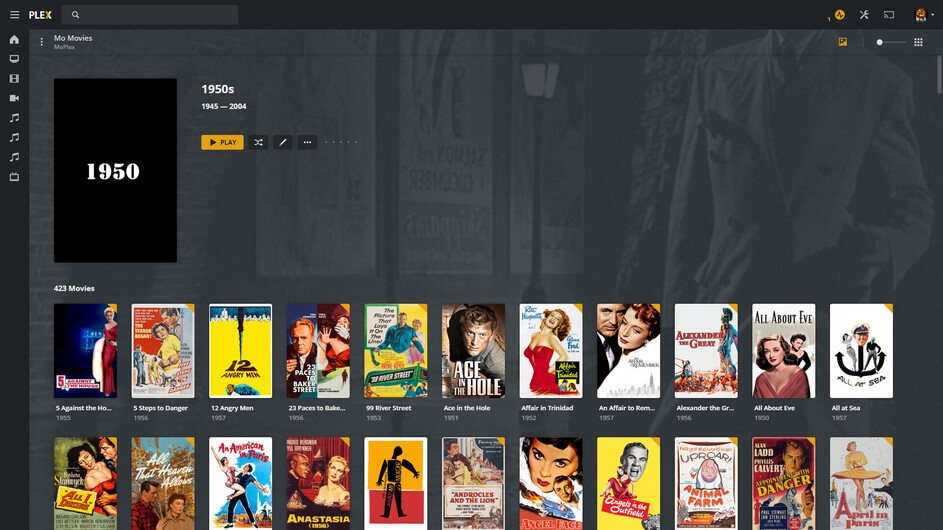Open the 5 Against the House poster

(85, 351)
